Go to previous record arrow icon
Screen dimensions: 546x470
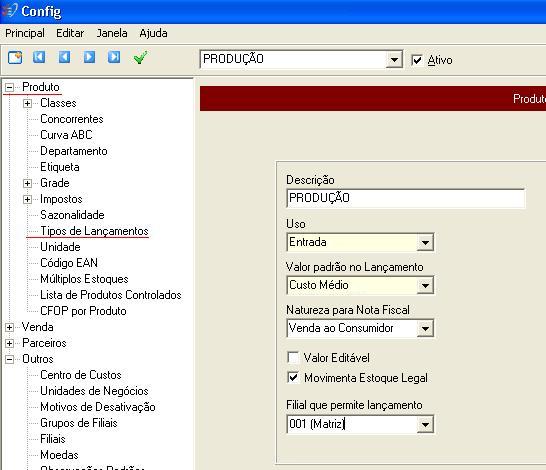pyautogui.click(x=64, y=57)
